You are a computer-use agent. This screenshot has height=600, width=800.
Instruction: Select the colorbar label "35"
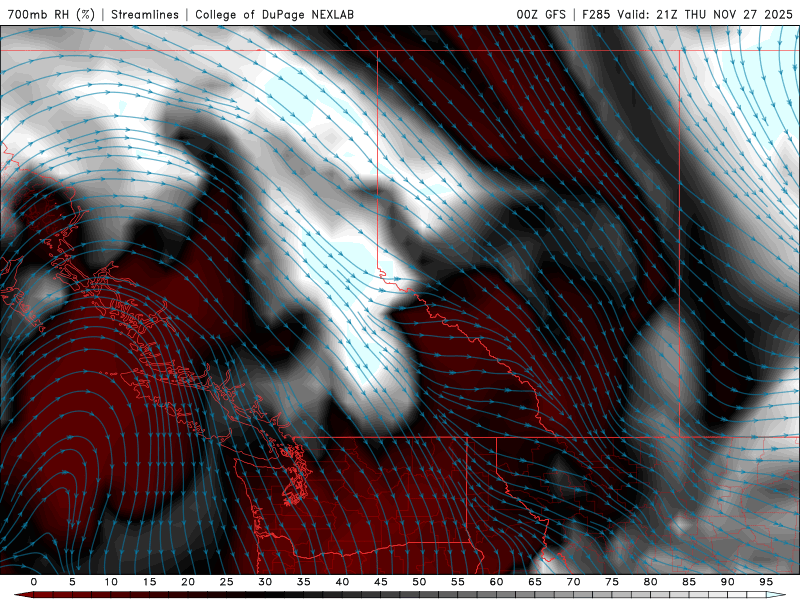[304, 582]
